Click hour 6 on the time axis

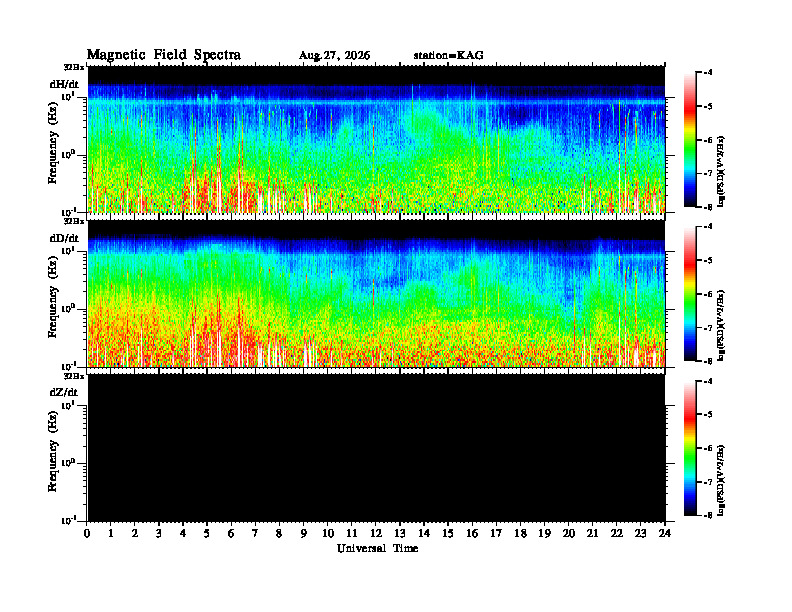[x=231, y=534]
